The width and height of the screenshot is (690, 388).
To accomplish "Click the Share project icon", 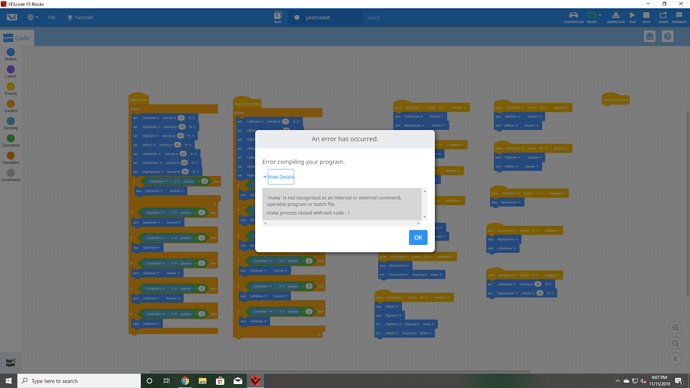I will (663, 17).
